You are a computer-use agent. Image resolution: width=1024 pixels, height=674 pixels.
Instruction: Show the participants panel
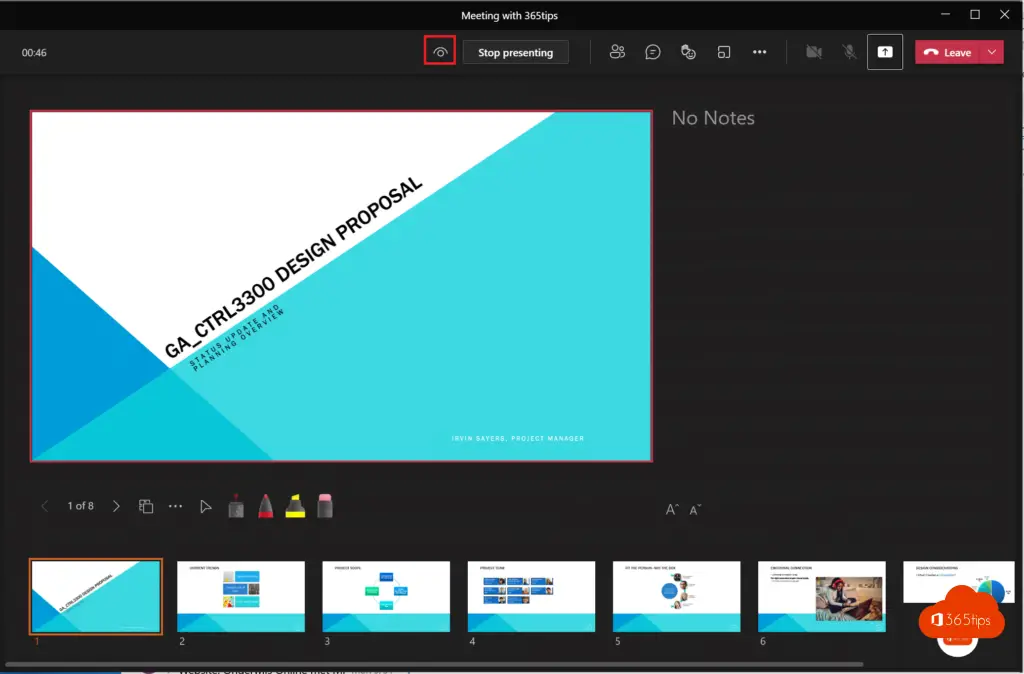(x=618, y=52)
